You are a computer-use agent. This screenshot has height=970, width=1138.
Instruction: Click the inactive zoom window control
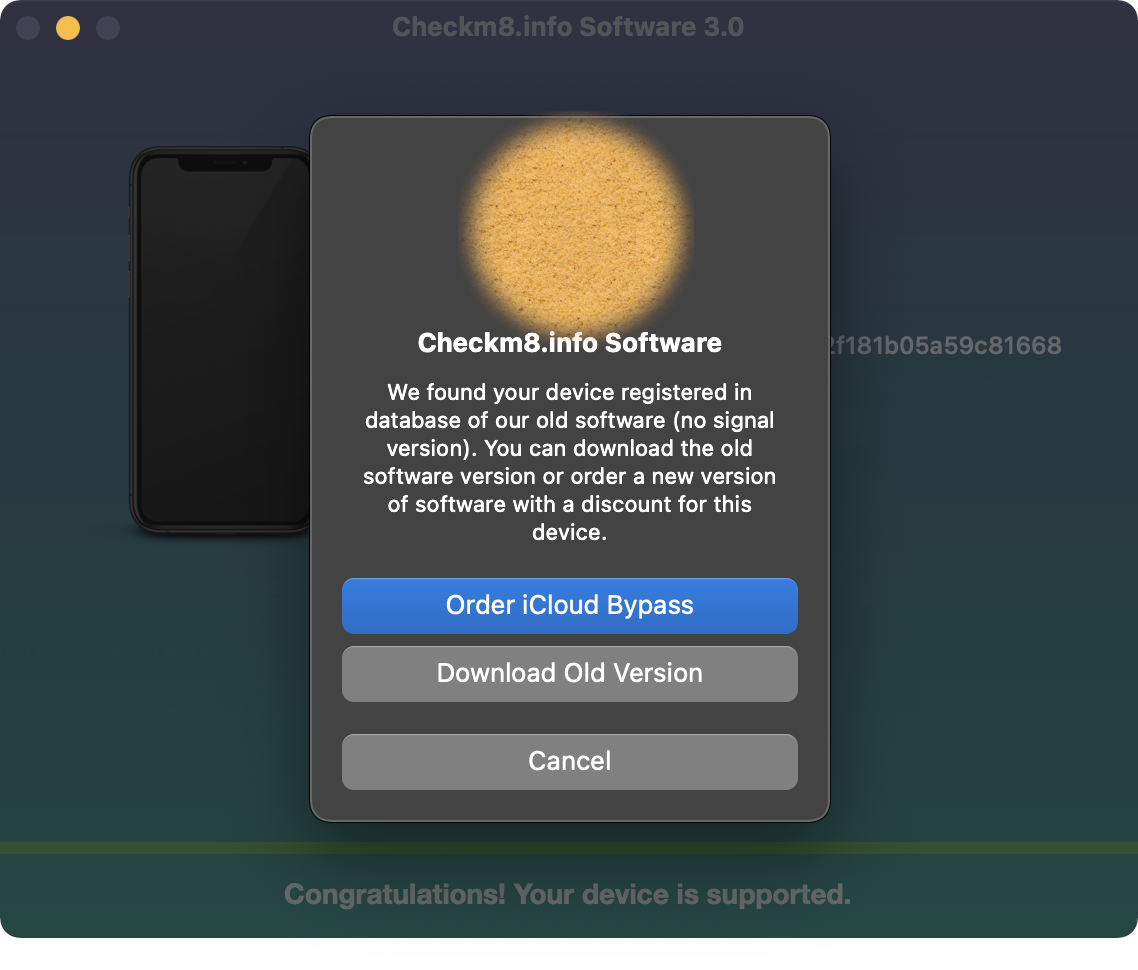click(x=107, y=27)
